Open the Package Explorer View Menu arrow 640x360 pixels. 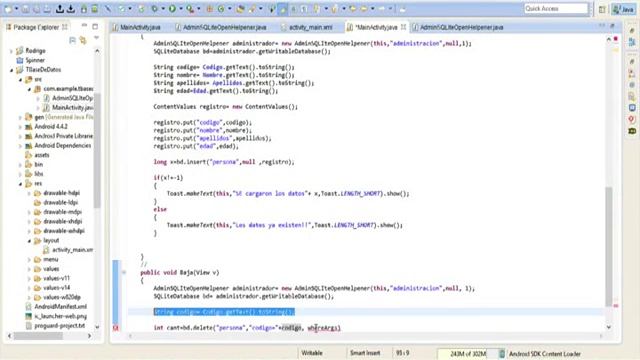[x=96, y=38]
